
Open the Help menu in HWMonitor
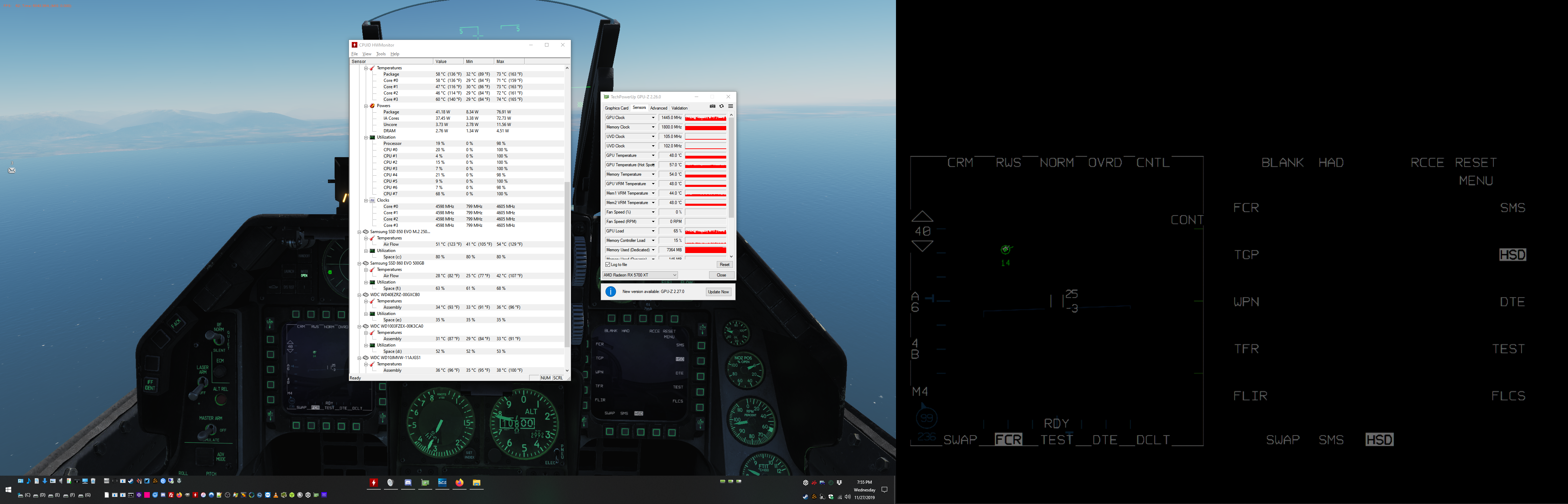(395, 54)
